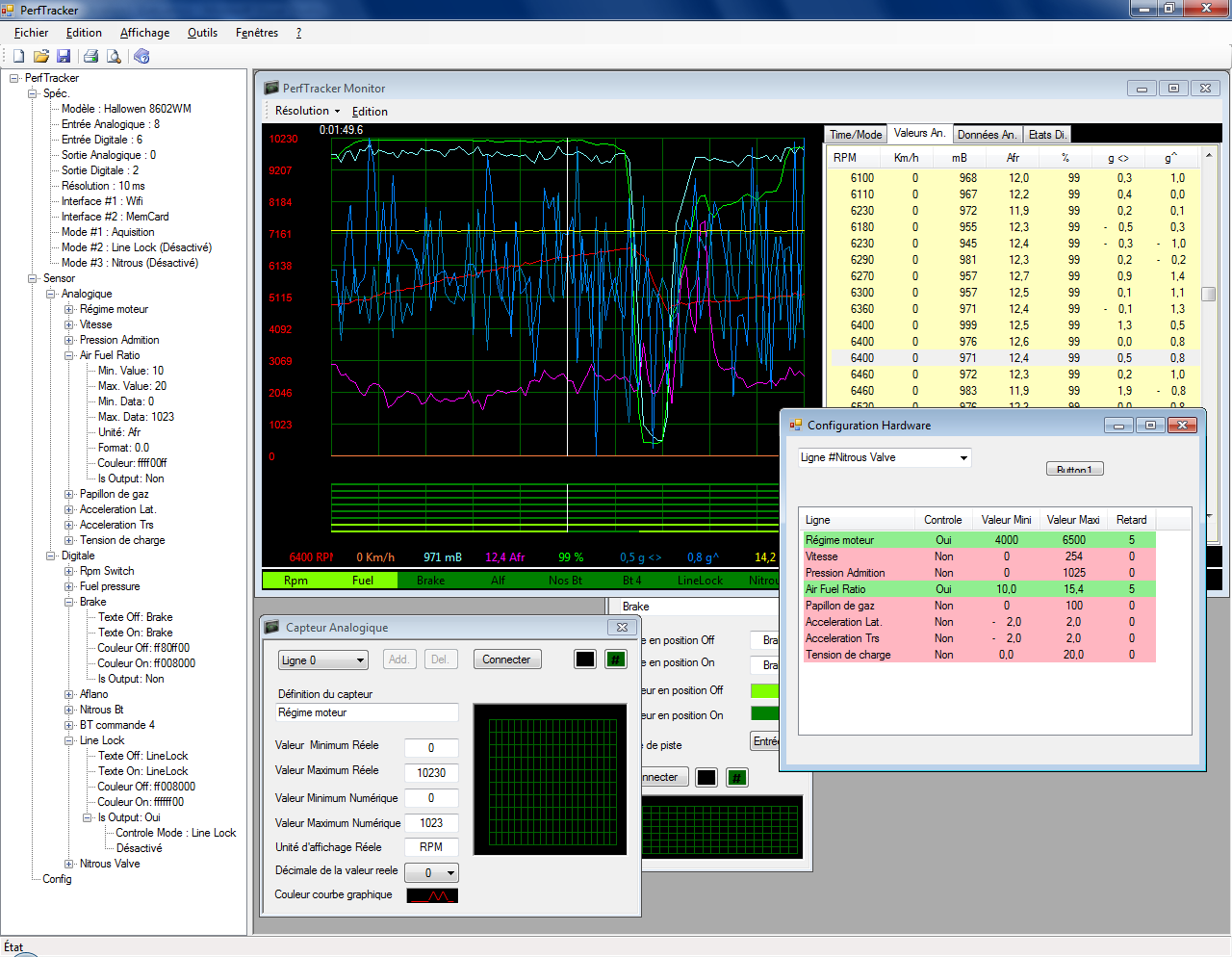Click the Configuration Hardware window title icon
The height and width of the screenshot is (957, 1232).
796,425
